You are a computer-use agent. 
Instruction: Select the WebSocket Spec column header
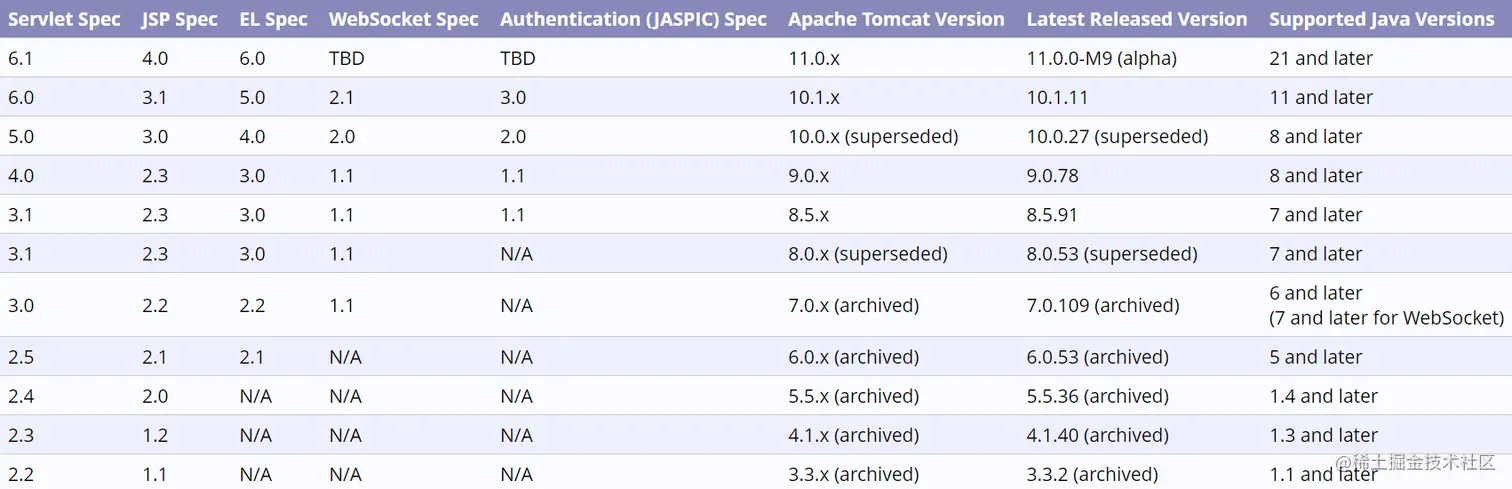tap(404, 19)
